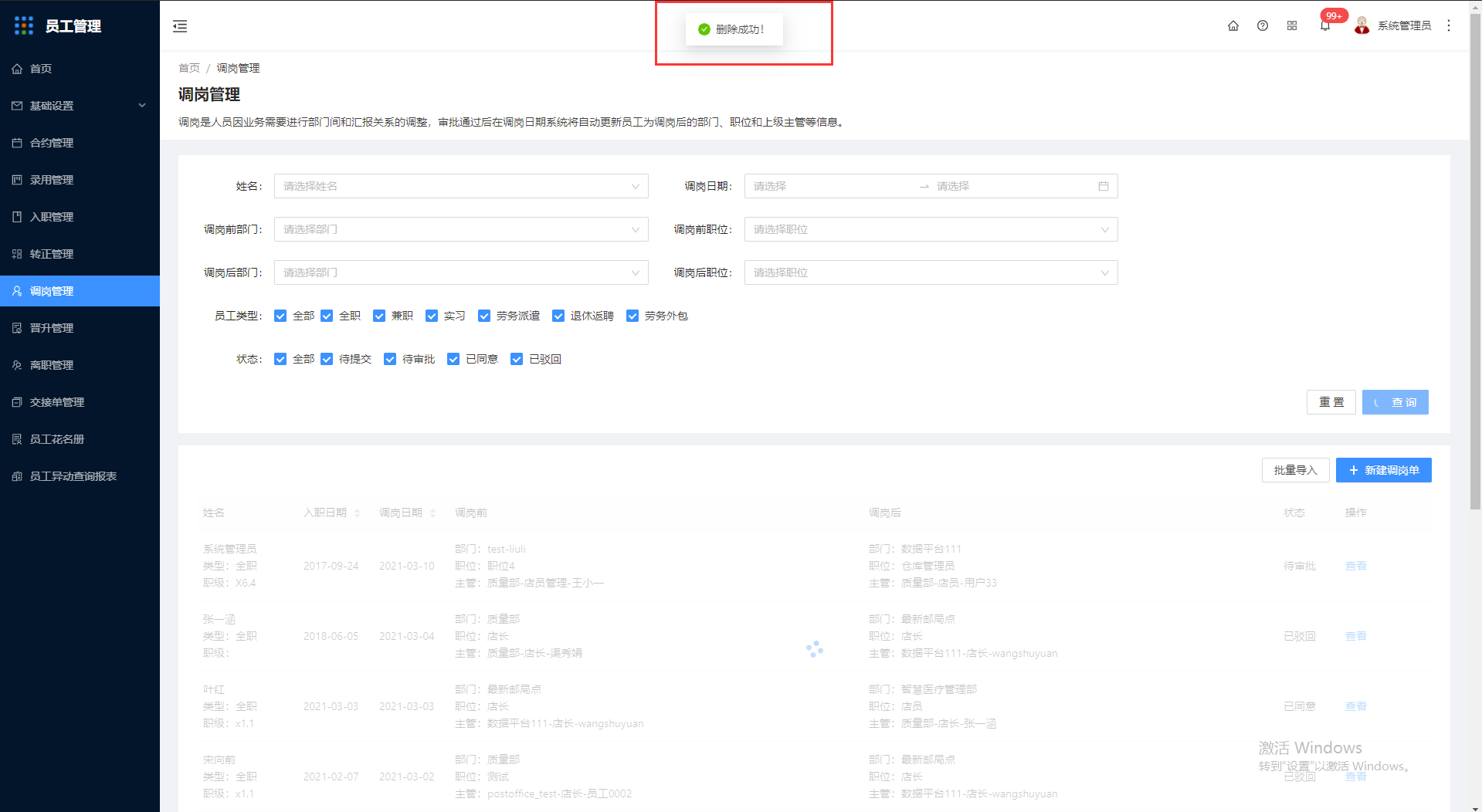The image size is (1482, 812).
Task: Toggle the 兼职 checkbox
Action: click(379, 316)
